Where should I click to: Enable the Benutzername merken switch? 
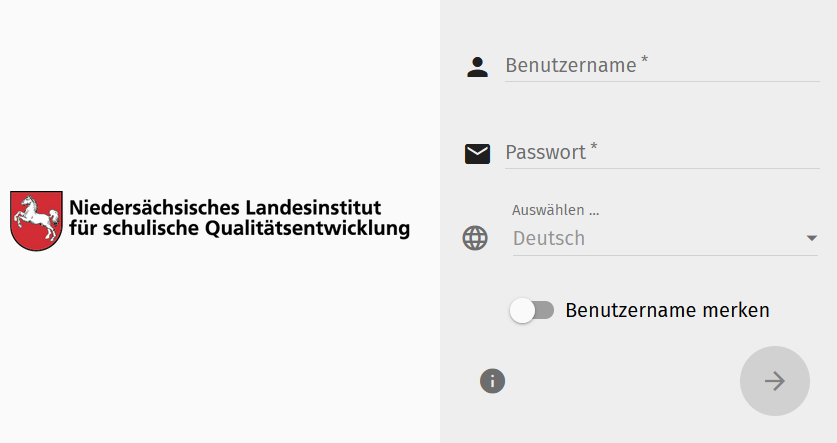532,310
